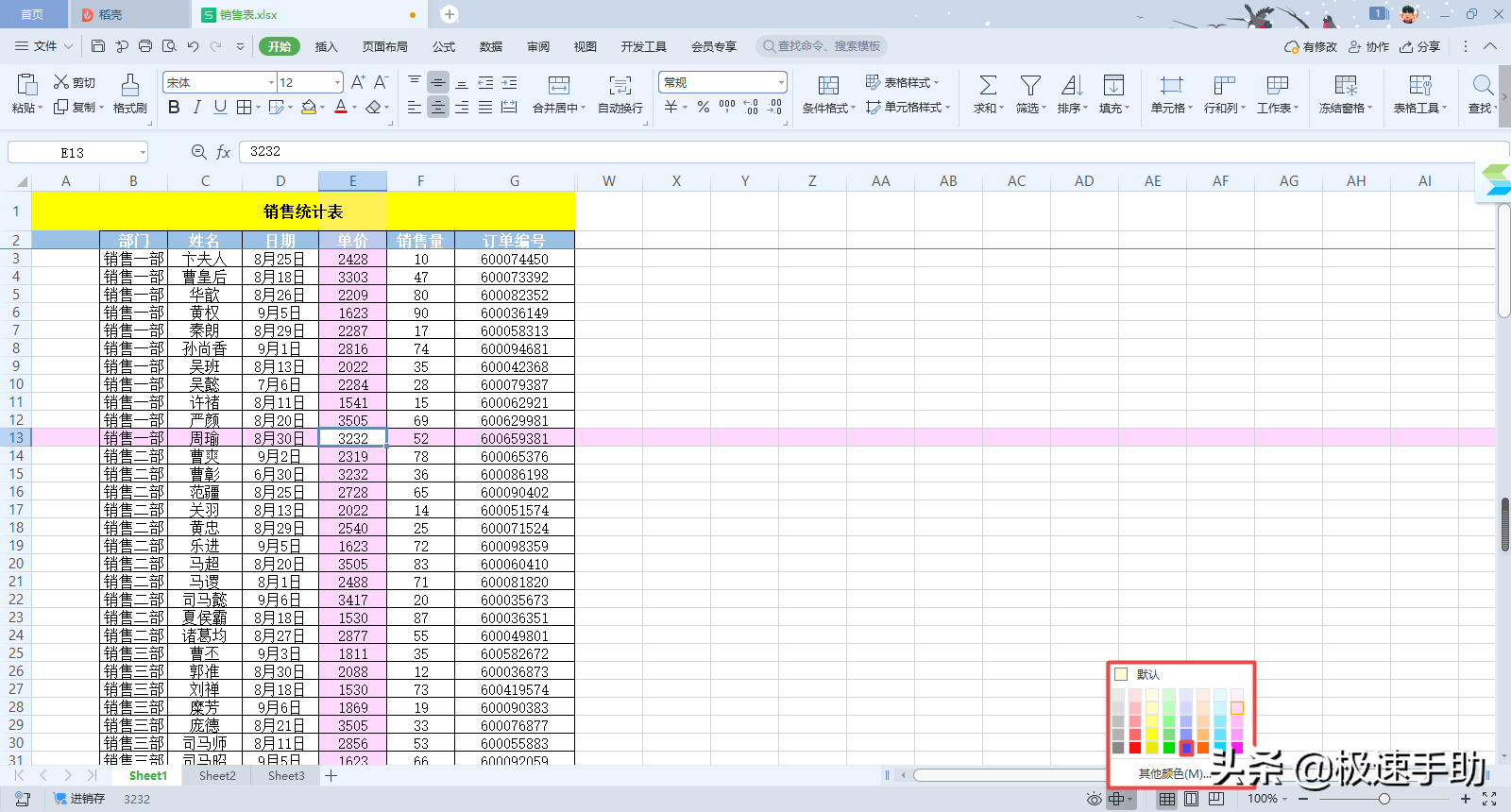Open the 插入 (Insert) ribbon tab
This screenshot has height=812, width=1511.
(x=326, y=46)
